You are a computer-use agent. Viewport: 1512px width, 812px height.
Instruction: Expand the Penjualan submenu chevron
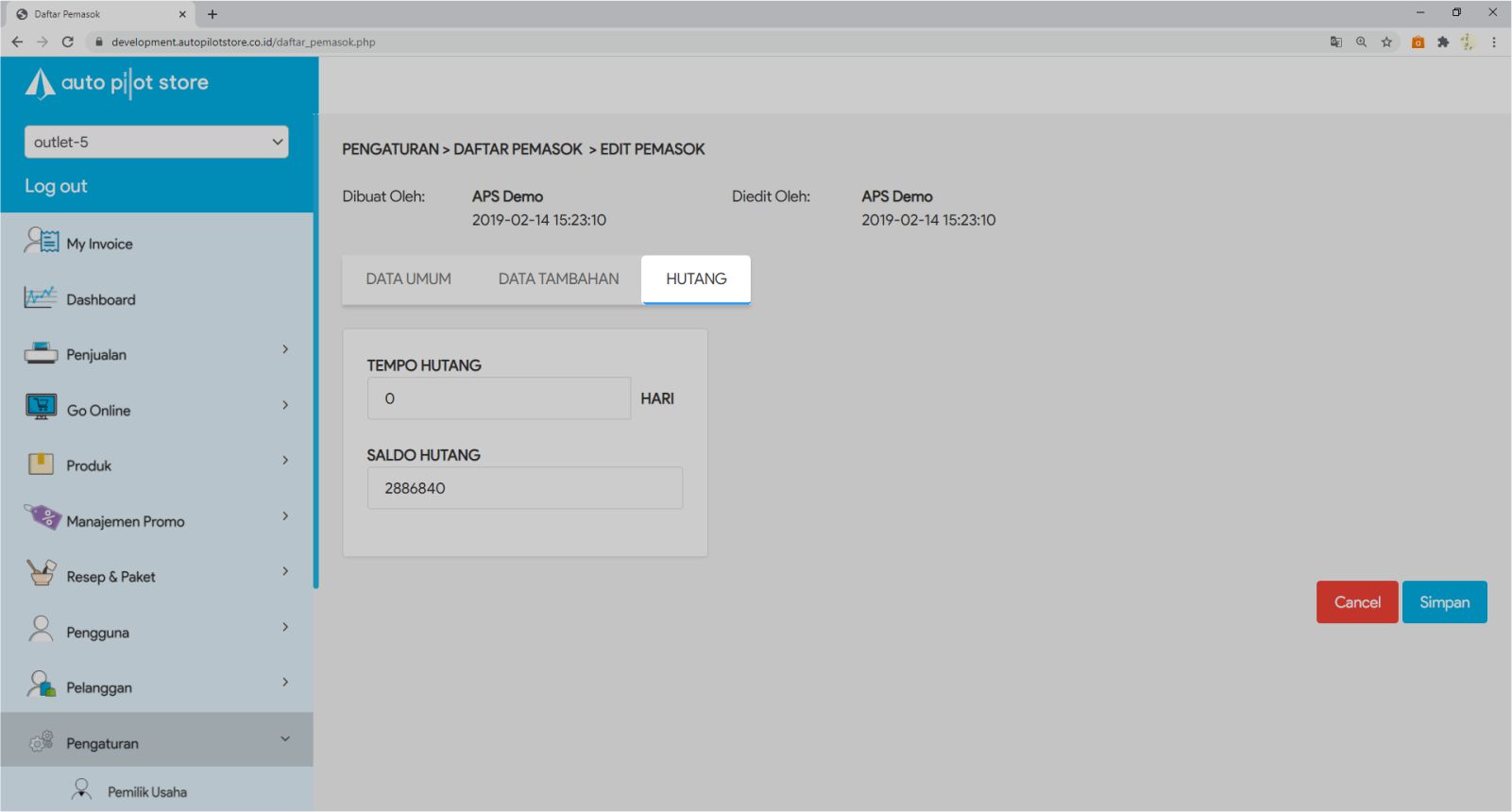click(x=285, y=349)
